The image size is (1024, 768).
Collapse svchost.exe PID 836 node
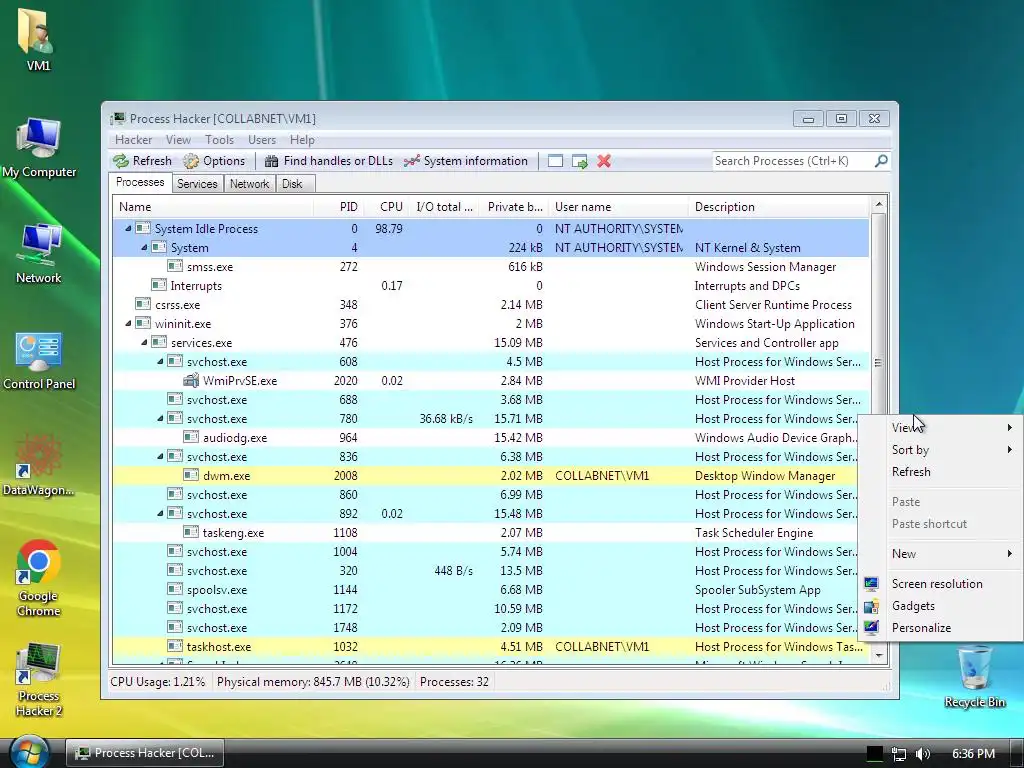click(160, 456)
